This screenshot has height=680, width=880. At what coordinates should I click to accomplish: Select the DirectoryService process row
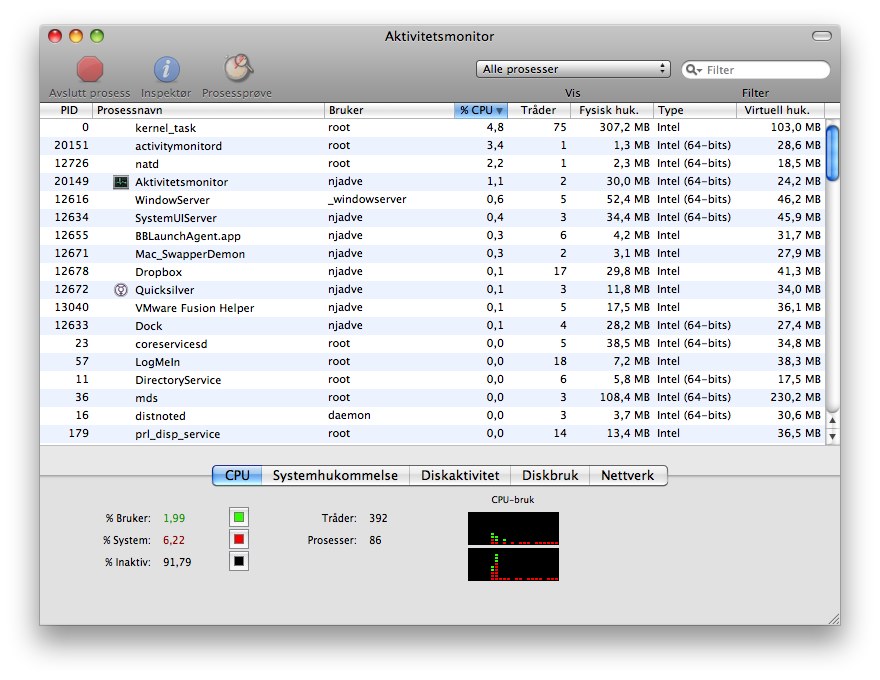(433, 379)
